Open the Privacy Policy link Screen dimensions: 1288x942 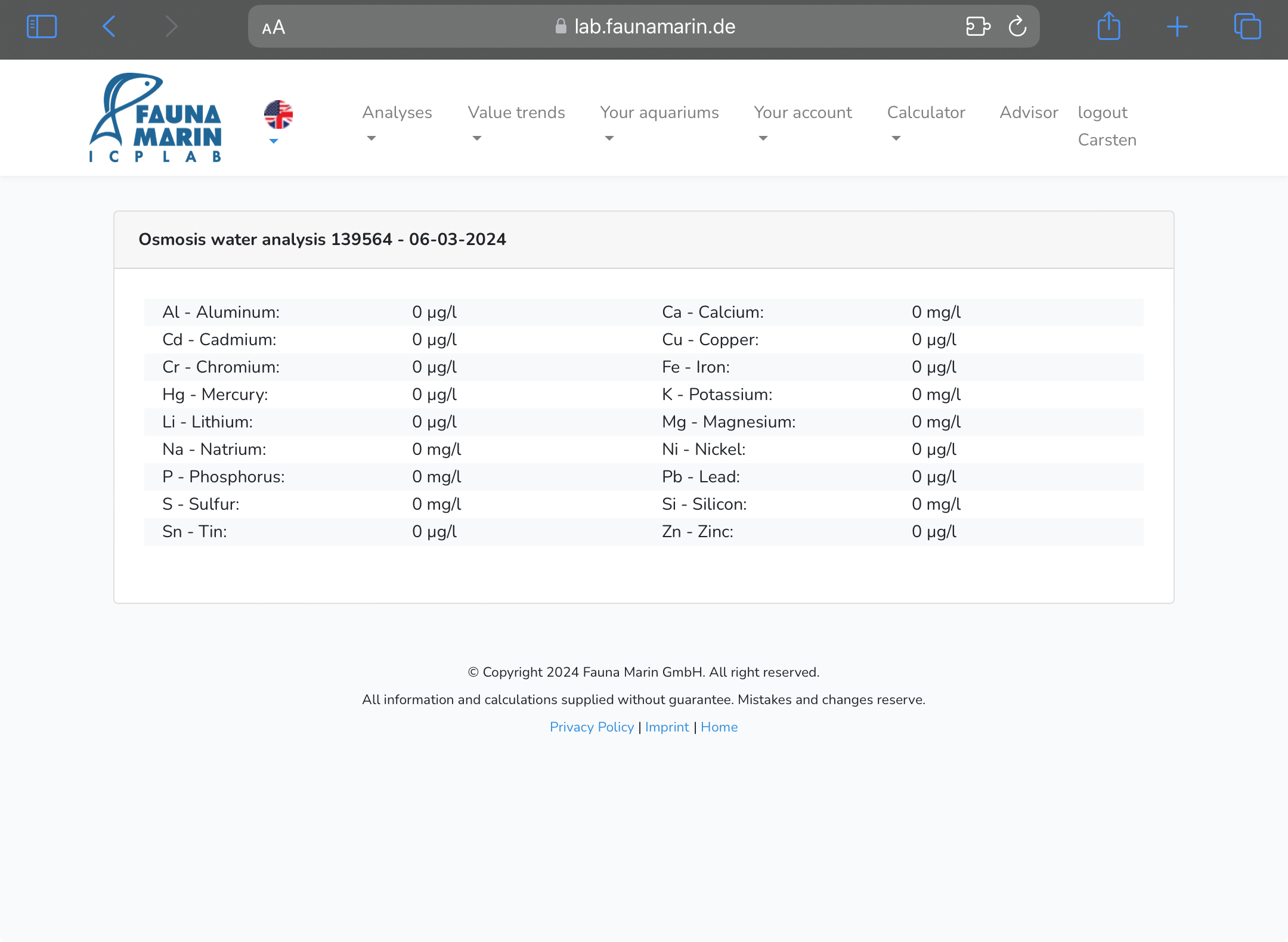click(592, 727)
